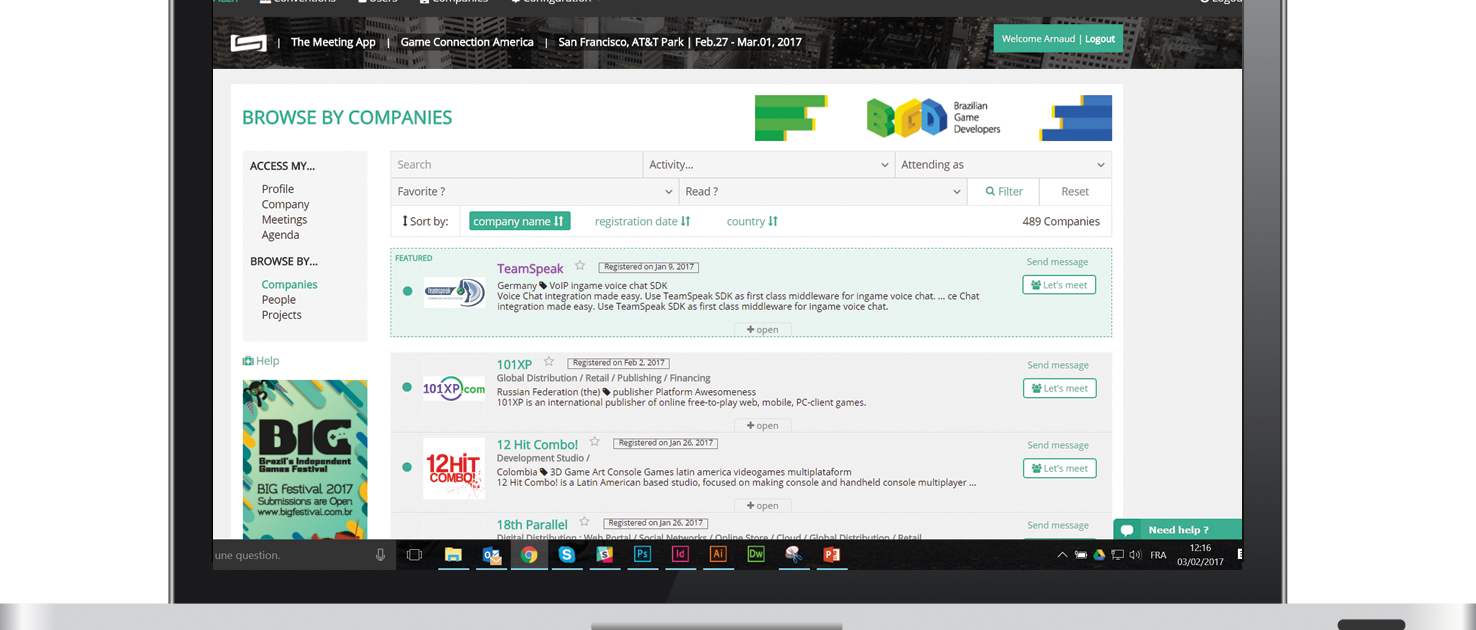Toggle sorting by country
Screen dimensions: 1476x630
tap(752, 221)
